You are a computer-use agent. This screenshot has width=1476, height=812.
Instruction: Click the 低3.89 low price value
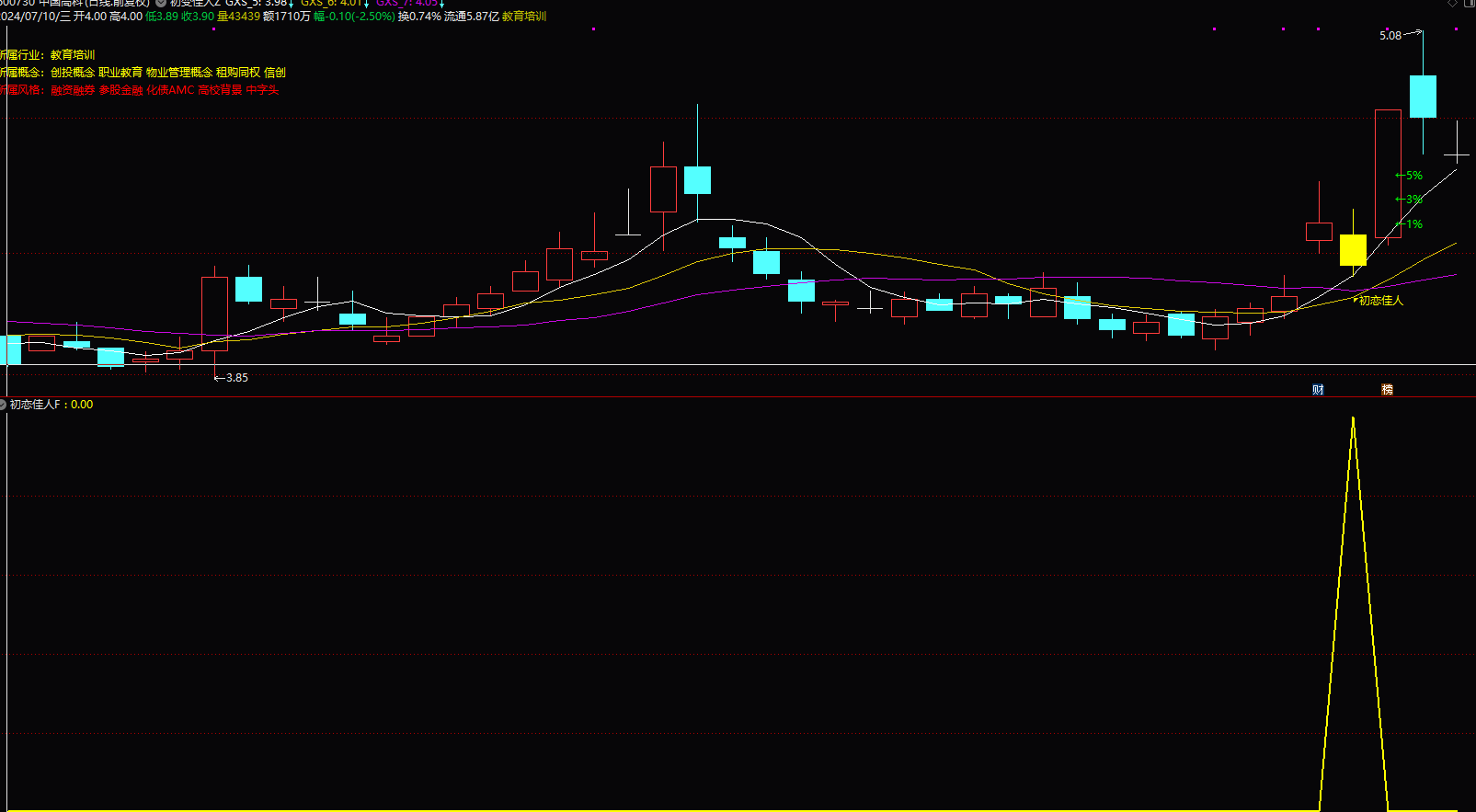162,17
